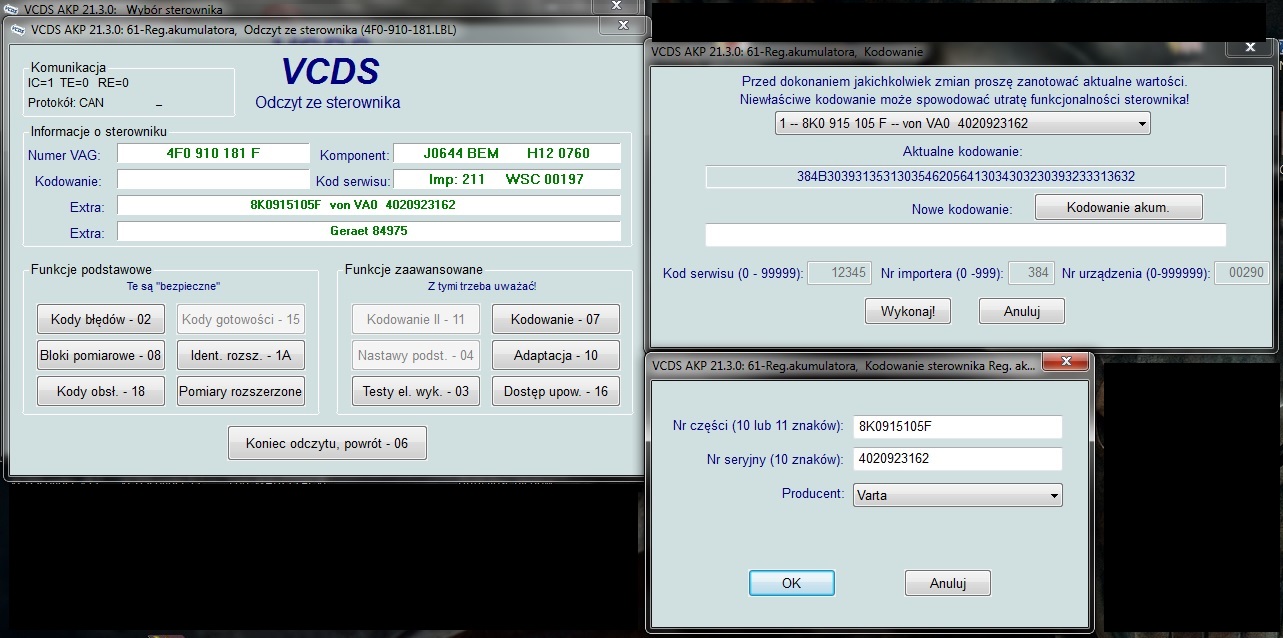This screenshot has height=638, width=1283.
Task: Confirm battery coding with OK
Action: pyautogui.click(x=791, y=583)
